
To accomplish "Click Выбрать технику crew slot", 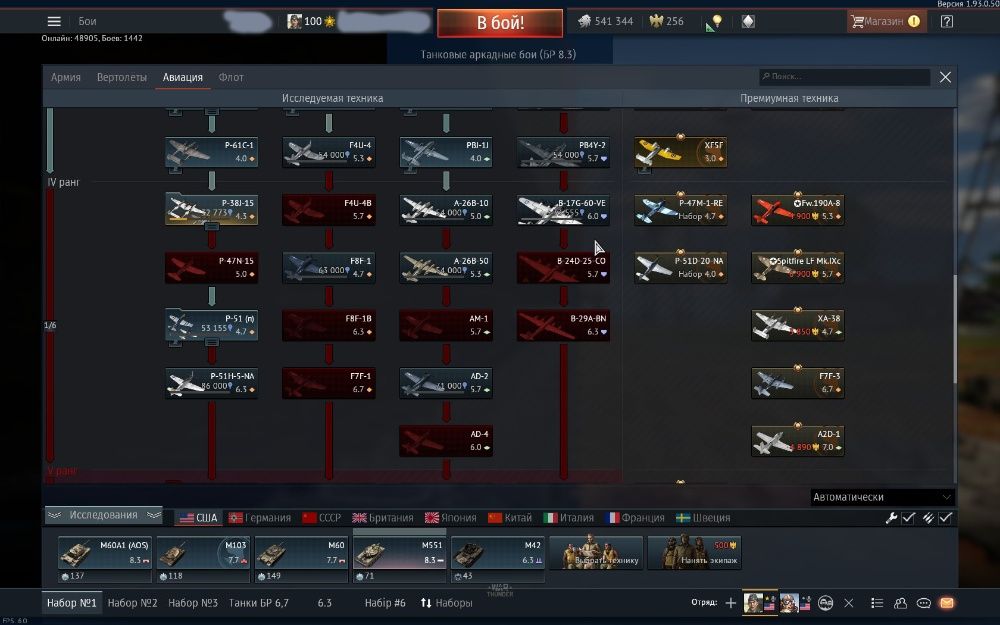I will click(x=596, y=552).
